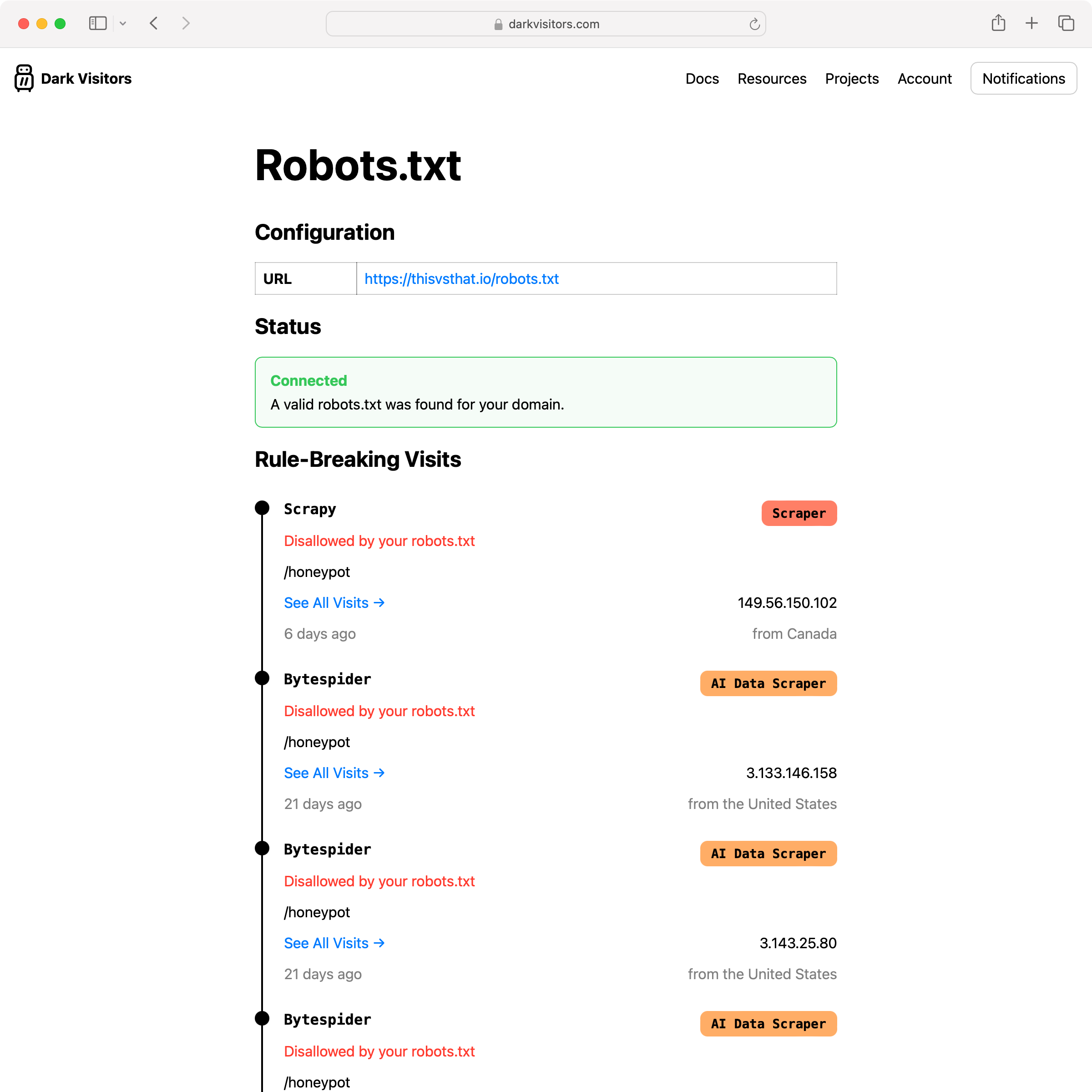
Task: Open the Share icon in the toolbar
Action: coord(998,23)
